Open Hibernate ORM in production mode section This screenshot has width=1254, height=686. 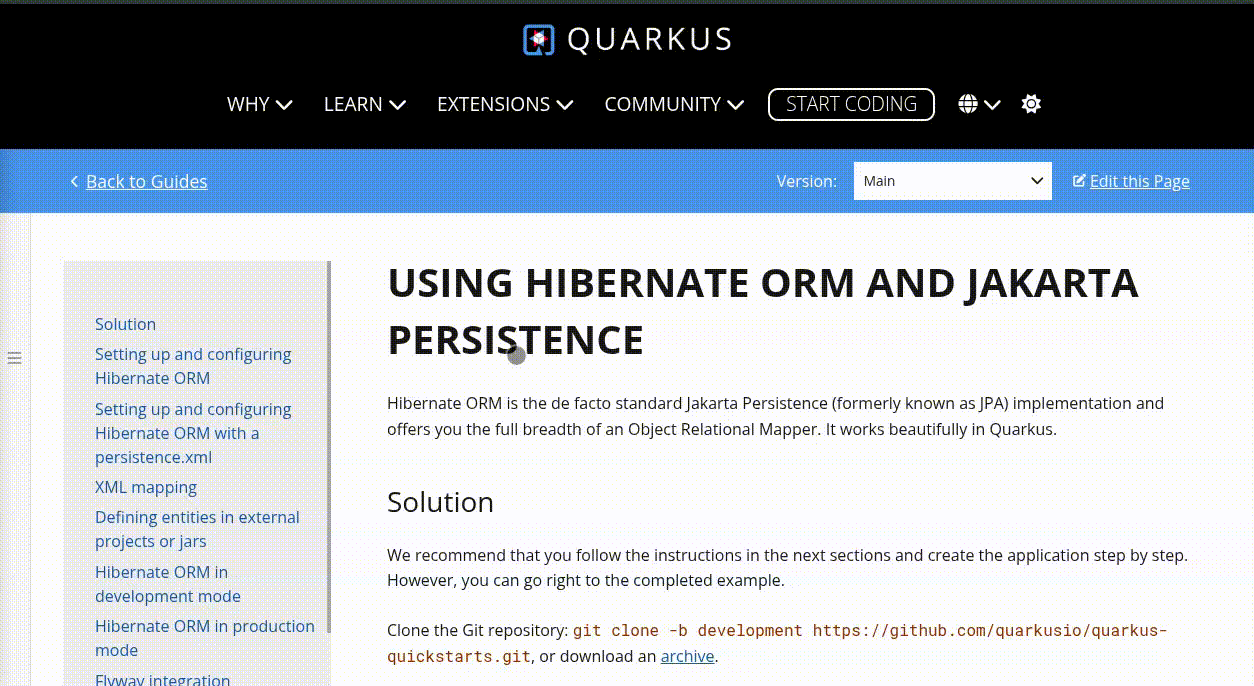tap(205, 638)
